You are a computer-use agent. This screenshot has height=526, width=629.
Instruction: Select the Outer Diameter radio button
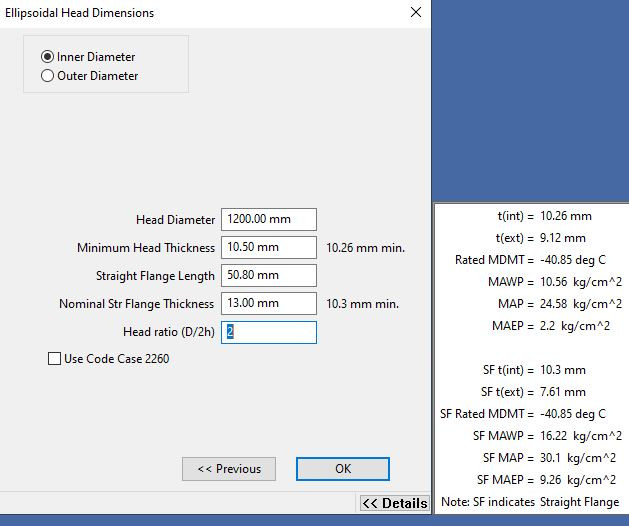pos(47,76)
